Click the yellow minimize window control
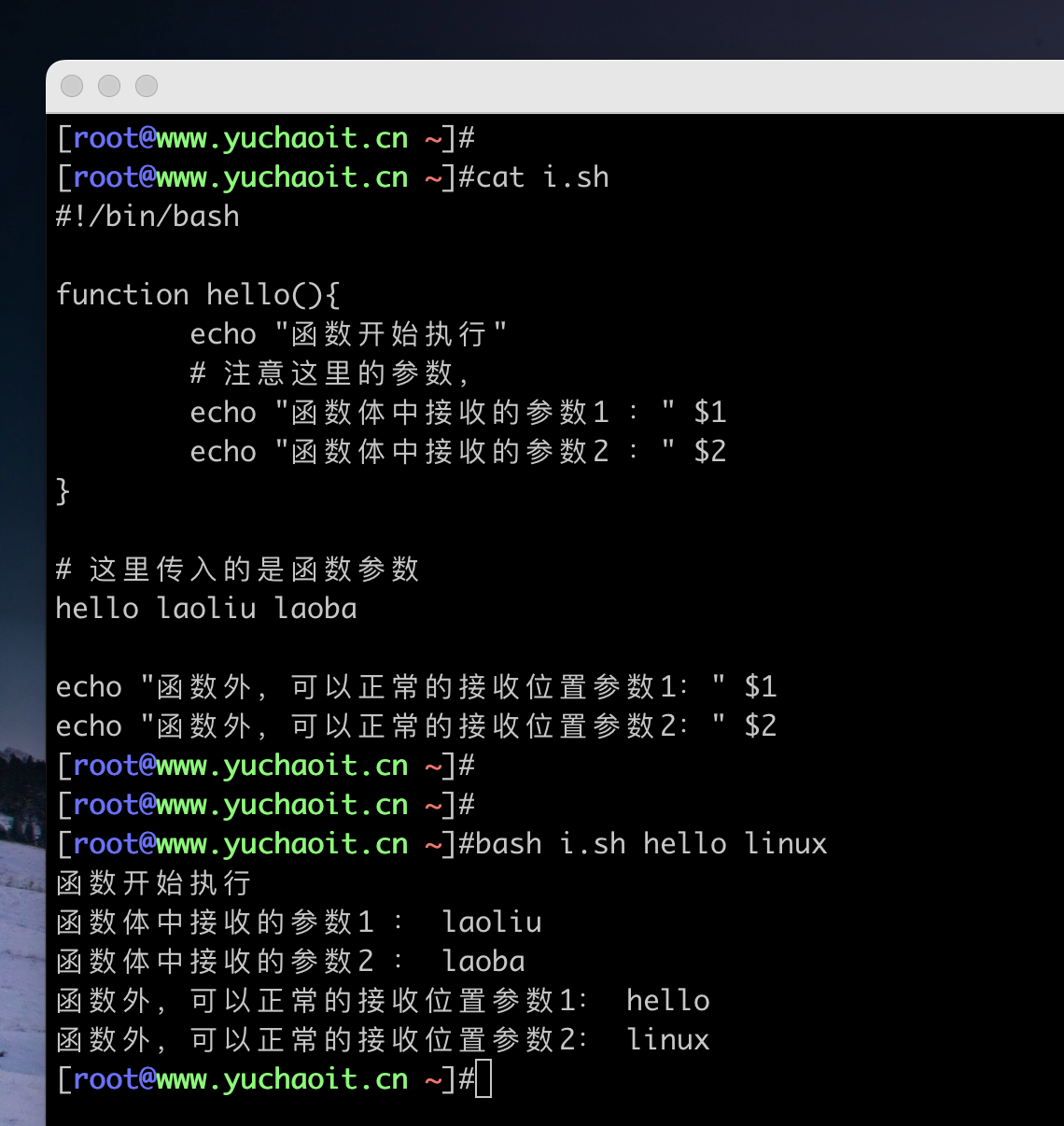Viewport: 1064px width, 1126px height. point(108,86)
